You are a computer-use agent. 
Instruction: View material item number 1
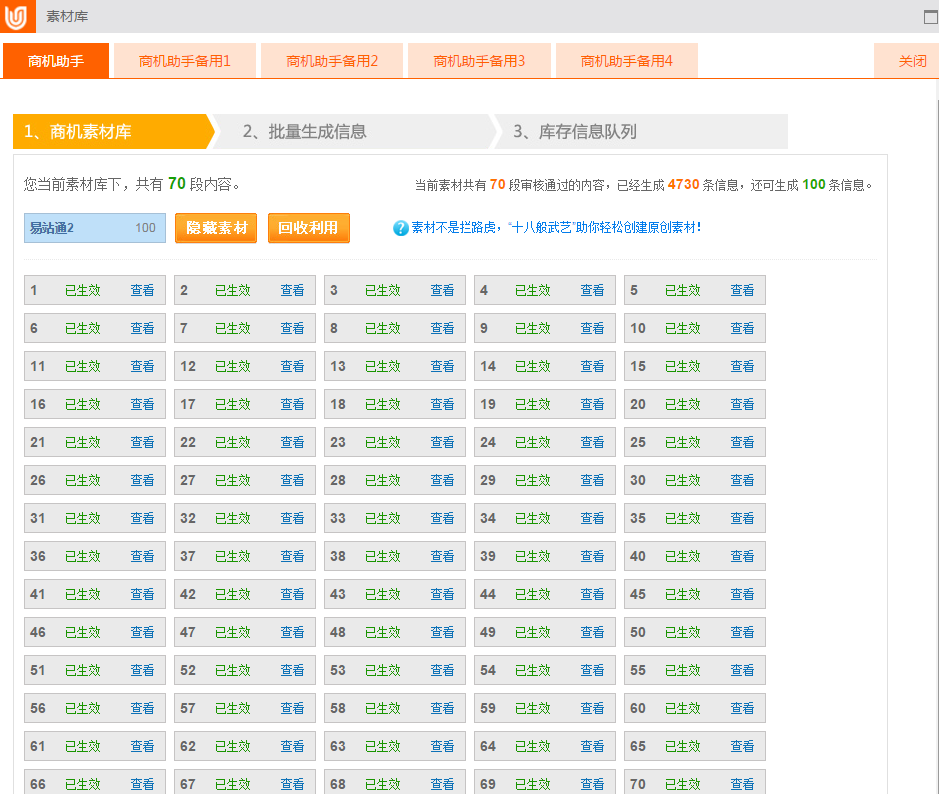[x=142, y=290]
